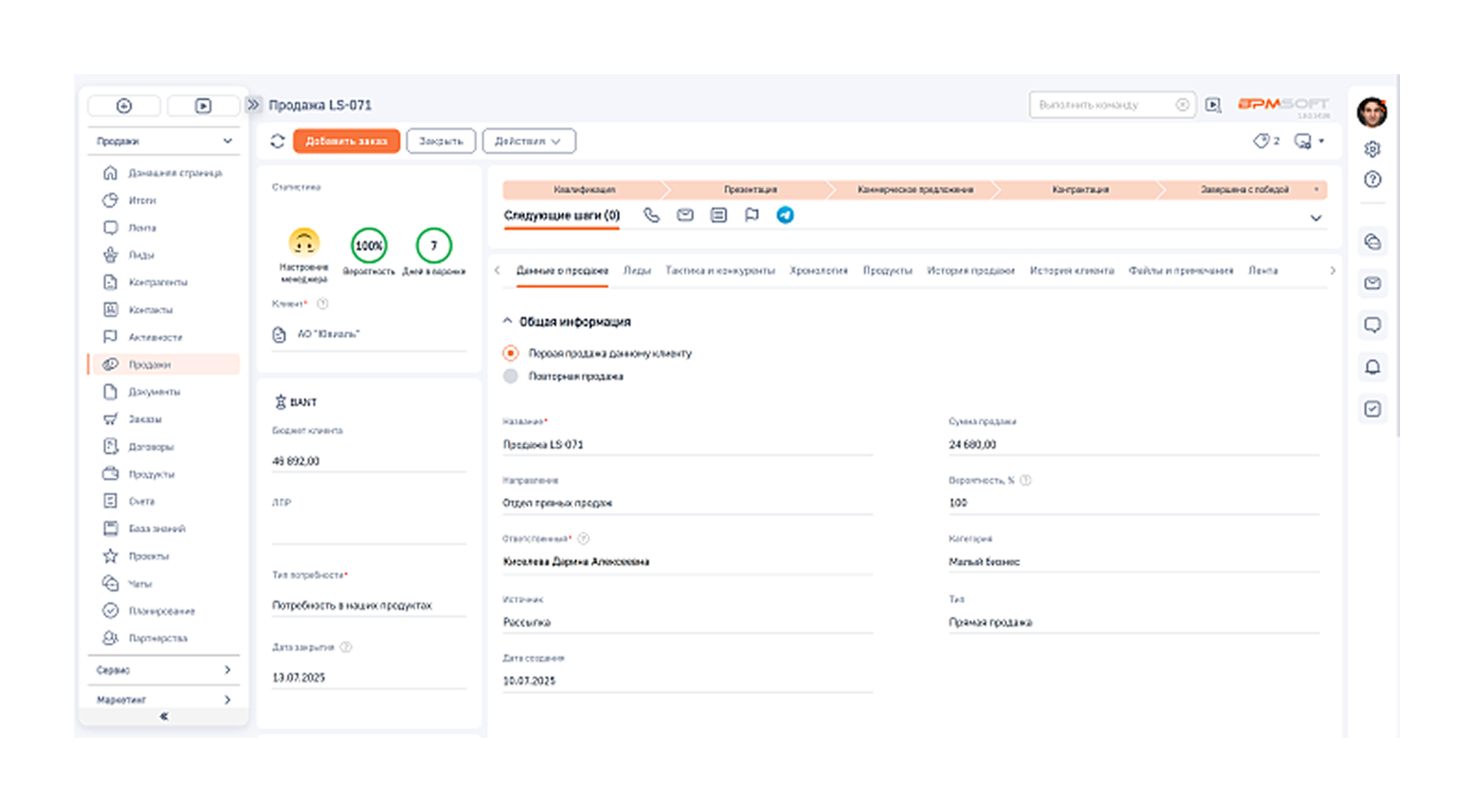Image resolution: width=1474 pixels, height=812 pixels.
Task: Expand the Продажи workspace dropdown
Action: [x=164, y=141]
